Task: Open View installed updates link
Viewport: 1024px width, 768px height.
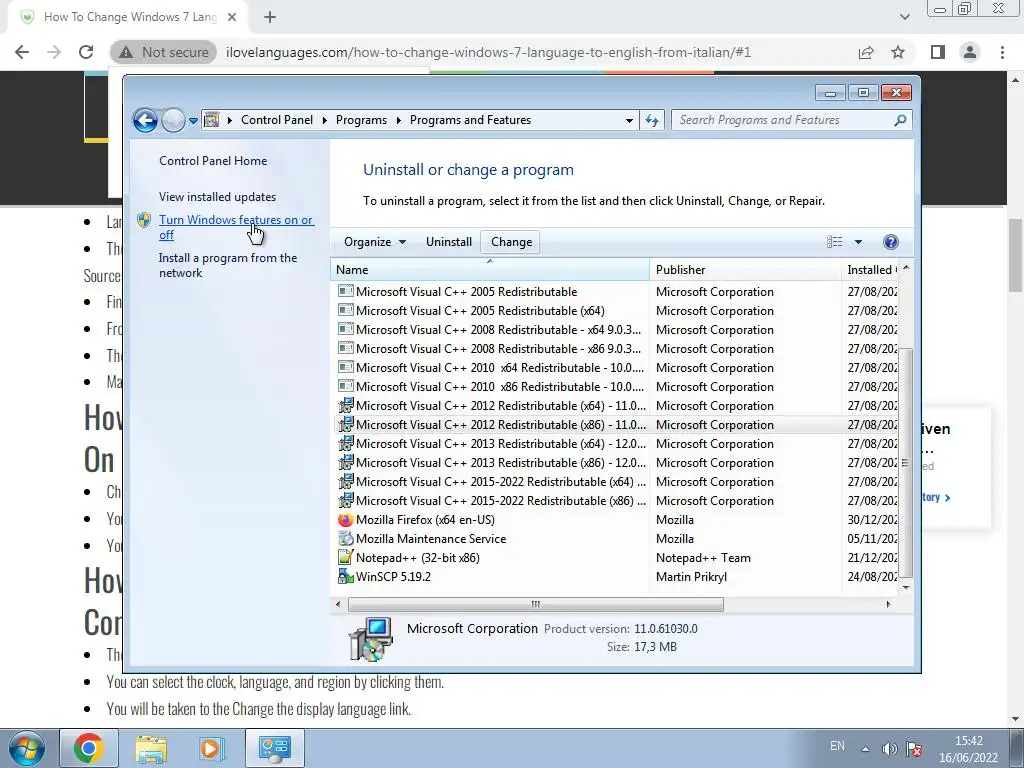Action: pos(217,197)
